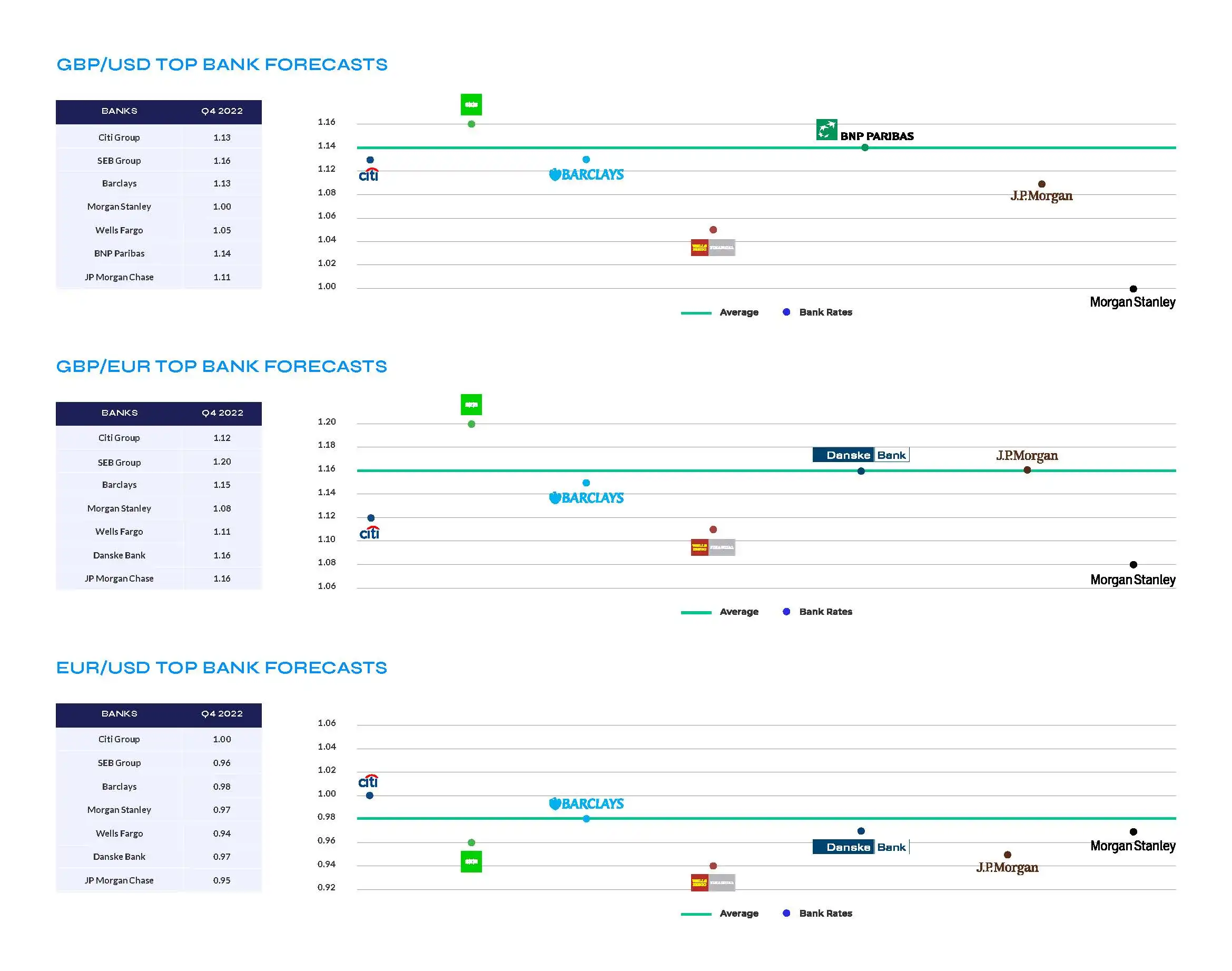
Task: Click the Danske Bank logo in EUR/USD chart
Action: click(861, 847)
